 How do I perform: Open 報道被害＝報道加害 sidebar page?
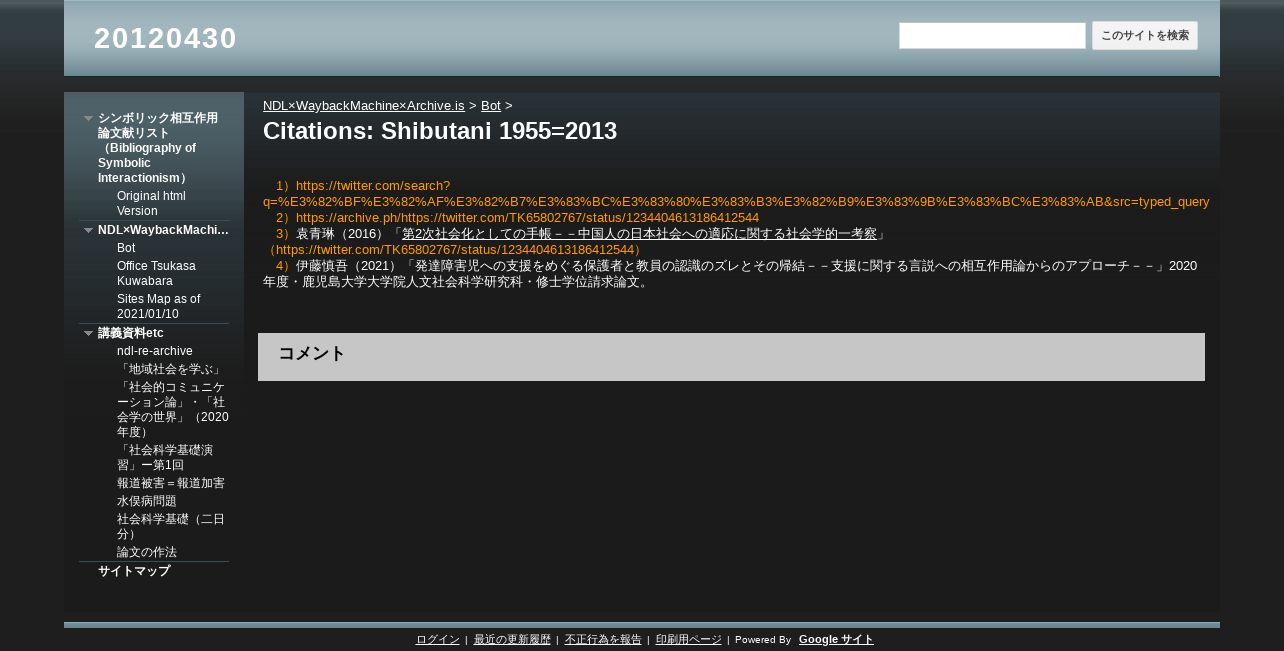171,483
